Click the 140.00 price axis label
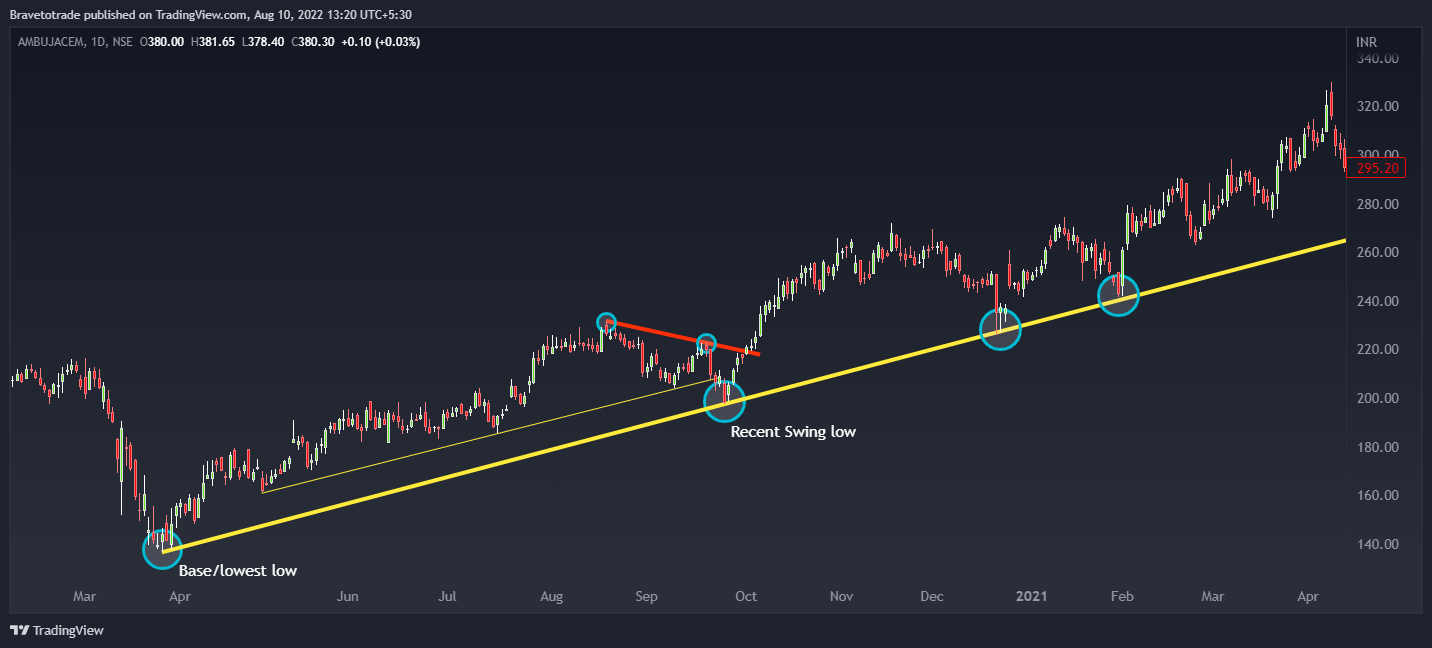1432x648 pixels. [1377, 544]
